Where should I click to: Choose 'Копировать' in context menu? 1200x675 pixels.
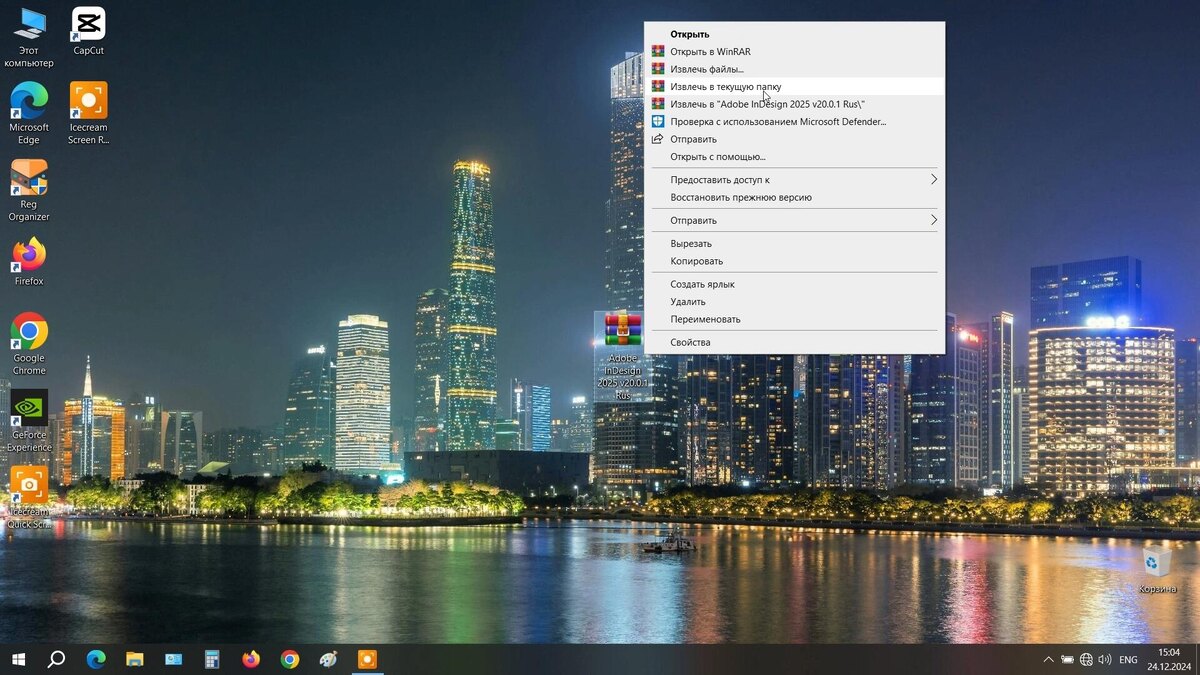pos(794,261)
